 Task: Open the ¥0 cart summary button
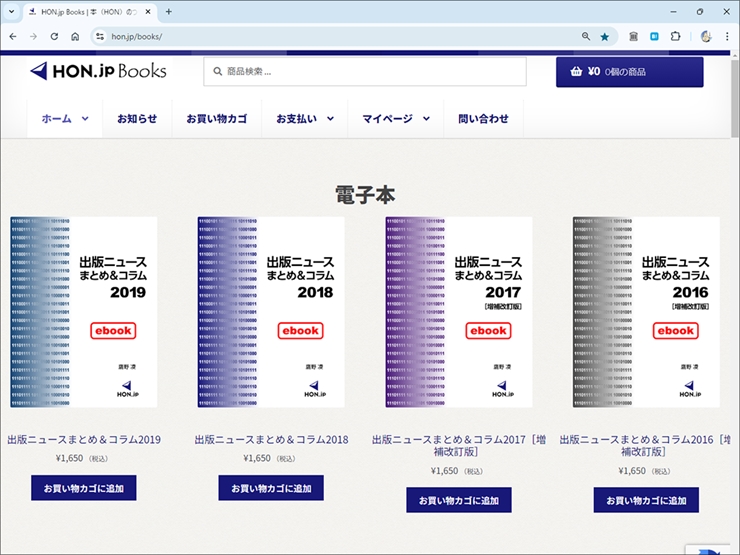[630, 72]
